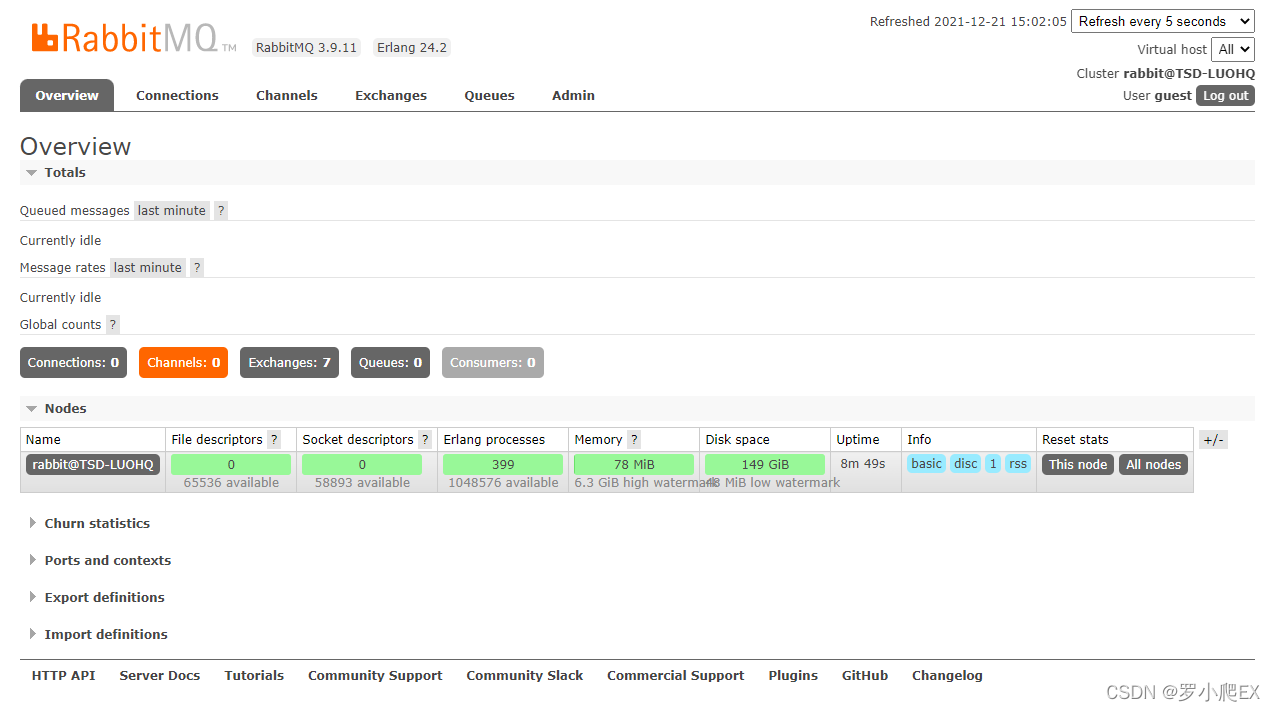The image size is (1275, 711).
Task: Click the RabbitMQ 3.9.11 version label
Action: coord(306,47)
